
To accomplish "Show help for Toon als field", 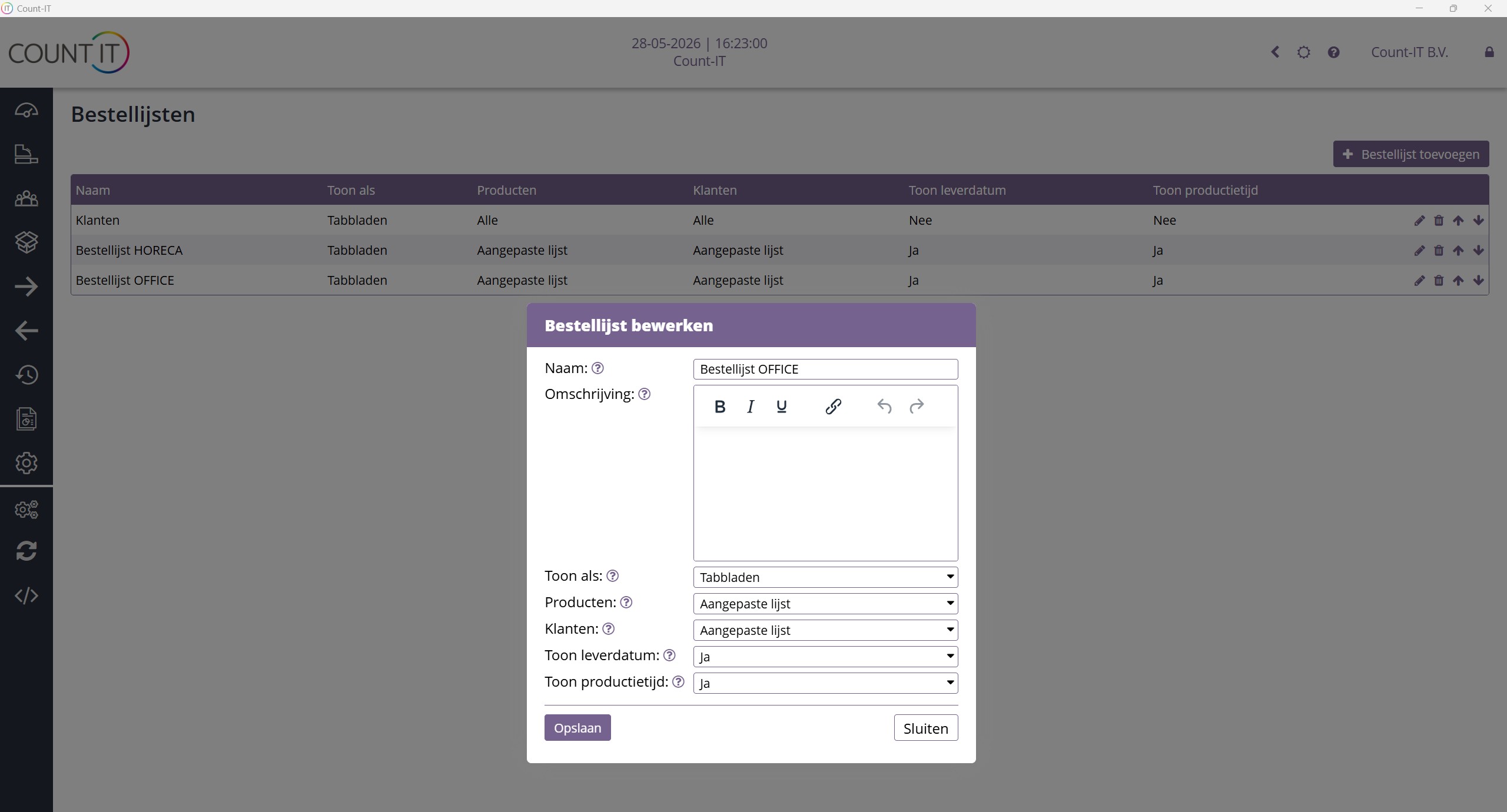I will click(x=613, y=576).
